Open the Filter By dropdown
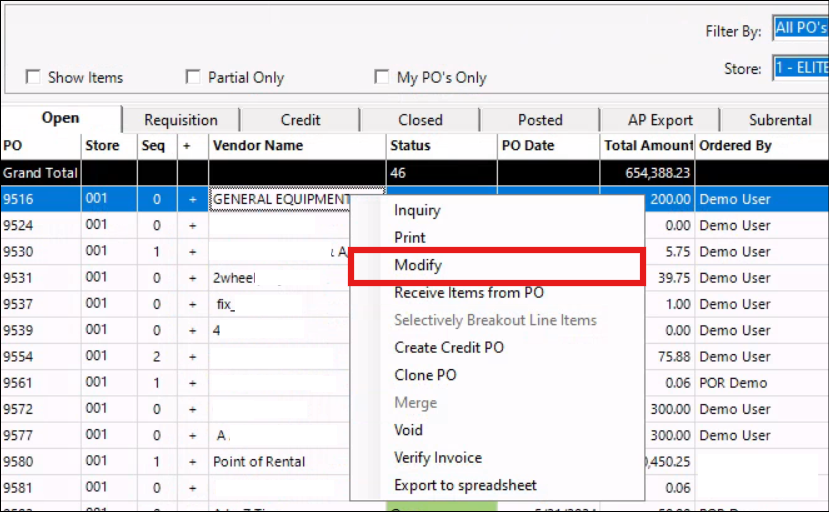 (799, 29)
